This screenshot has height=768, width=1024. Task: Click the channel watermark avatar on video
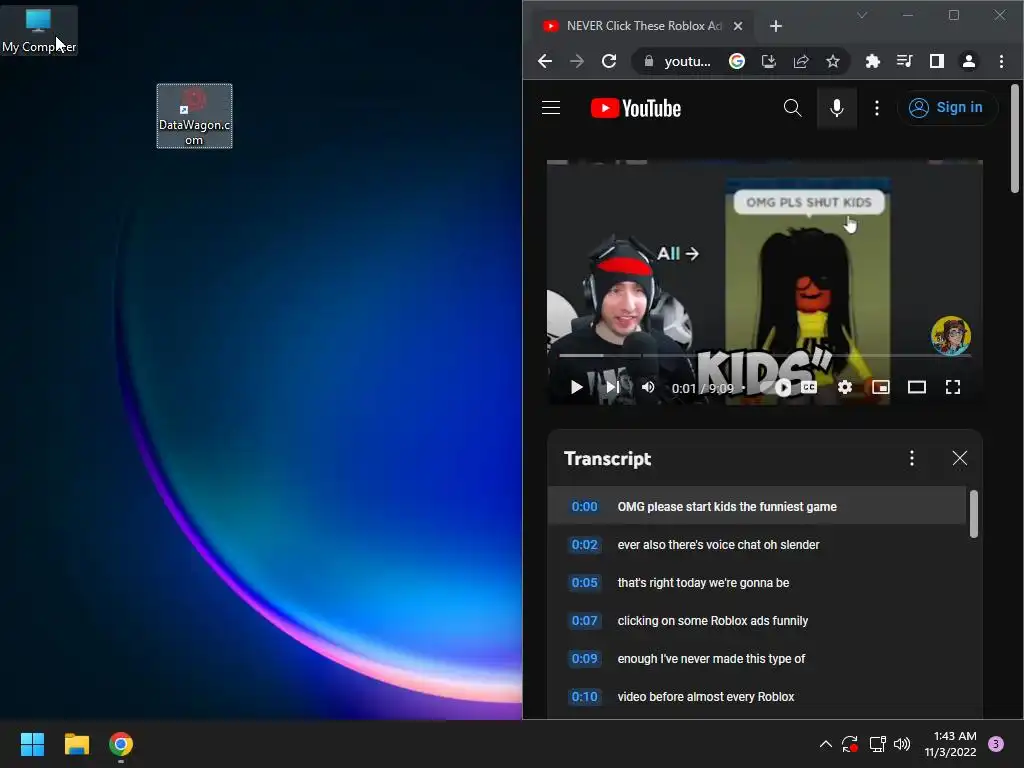950,335
